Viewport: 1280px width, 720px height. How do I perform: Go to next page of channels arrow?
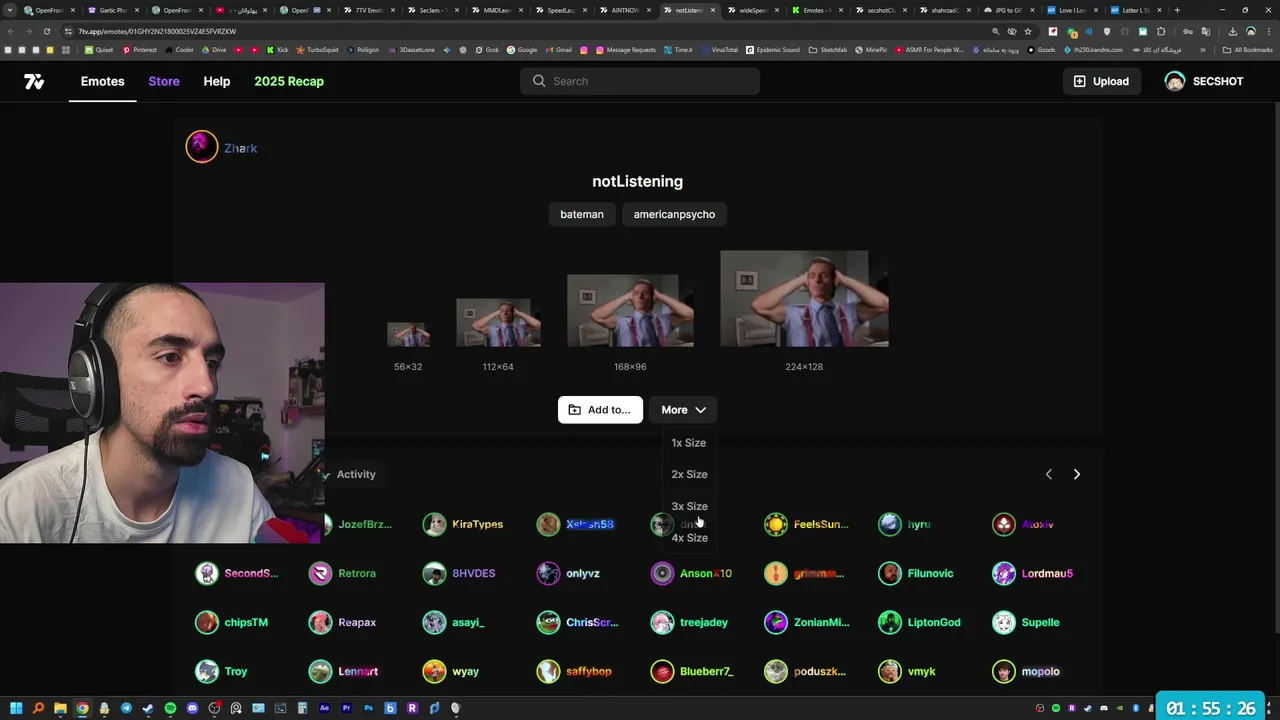tap(1077, 474)
